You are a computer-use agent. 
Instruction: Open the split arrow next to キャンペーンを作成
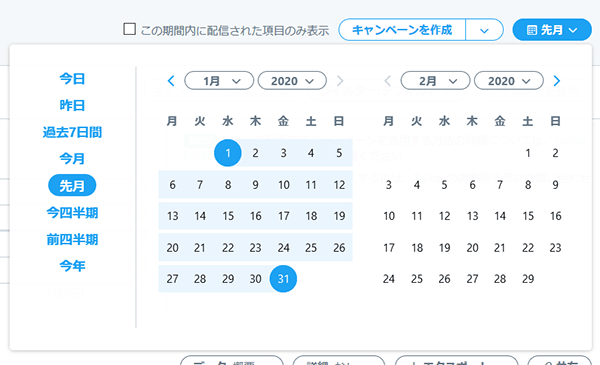[x=484, y=30]
